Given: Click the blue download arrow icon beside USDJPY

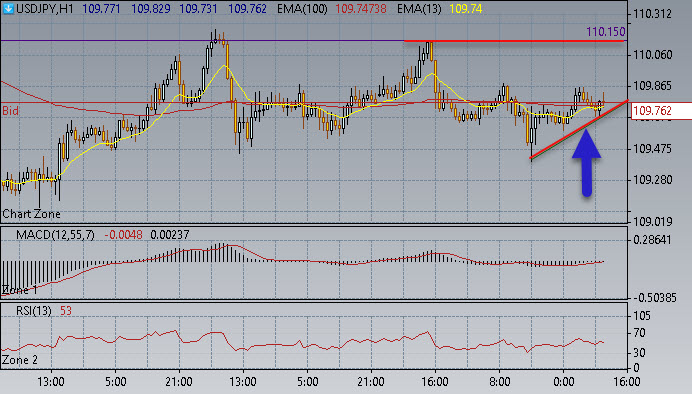Looking at the screenshot, I should (x=8, y=8).
